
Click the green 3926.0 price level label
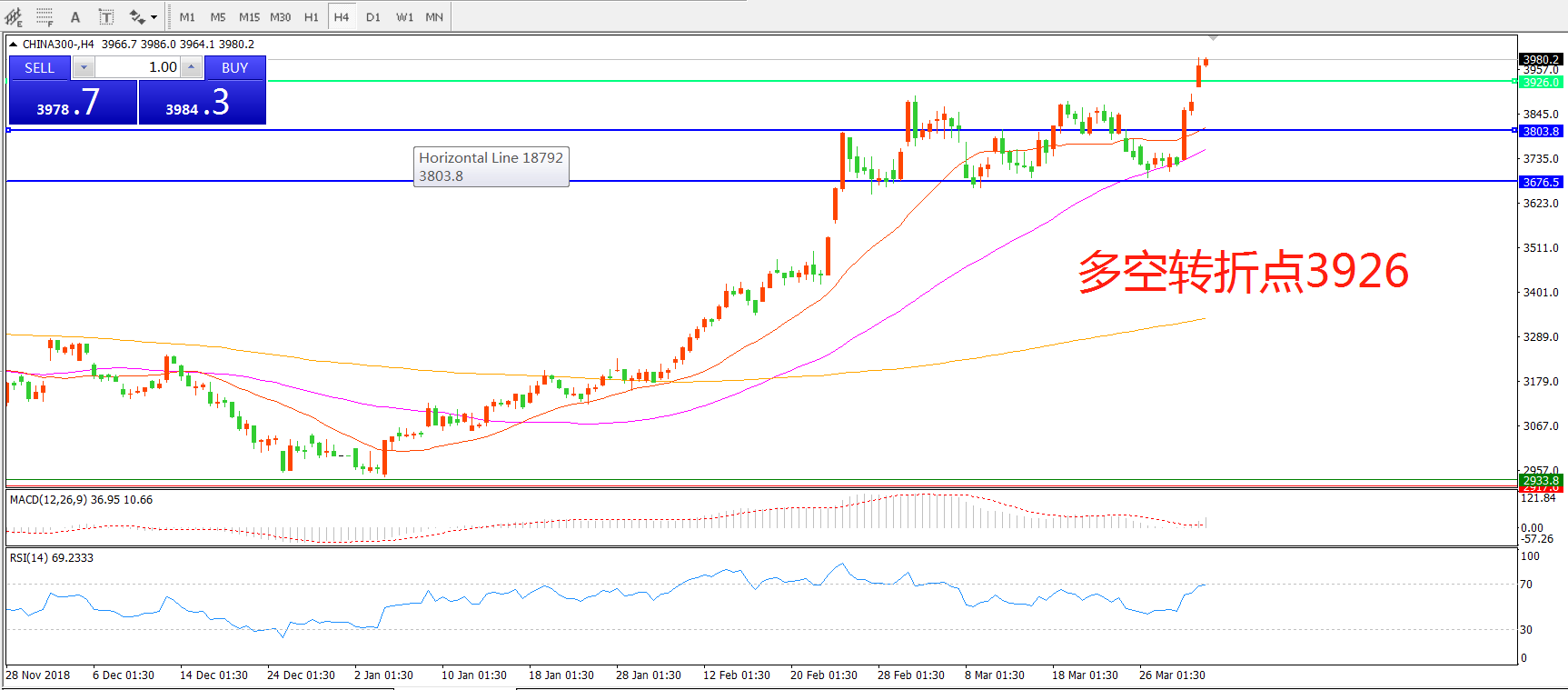[1541, 82]
